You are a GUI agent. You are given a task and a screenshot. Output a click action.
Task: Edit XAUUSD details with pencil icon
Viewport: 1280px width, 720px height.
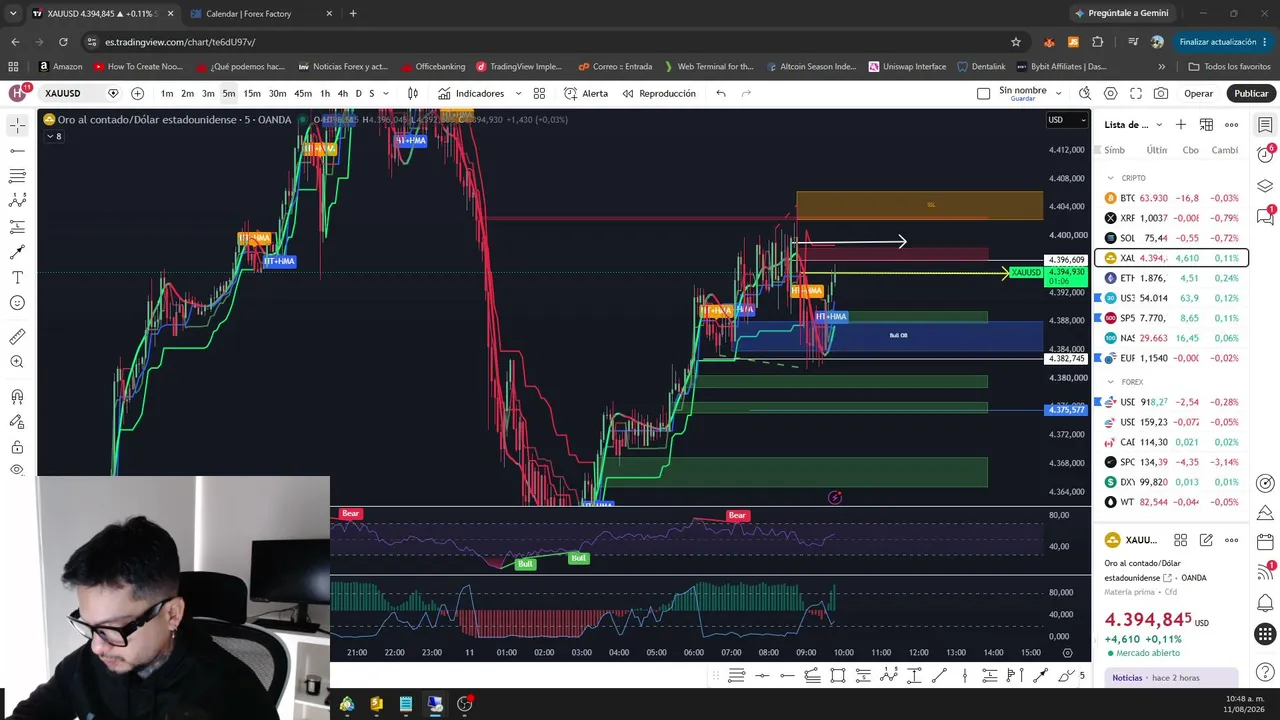point(1206,540)
